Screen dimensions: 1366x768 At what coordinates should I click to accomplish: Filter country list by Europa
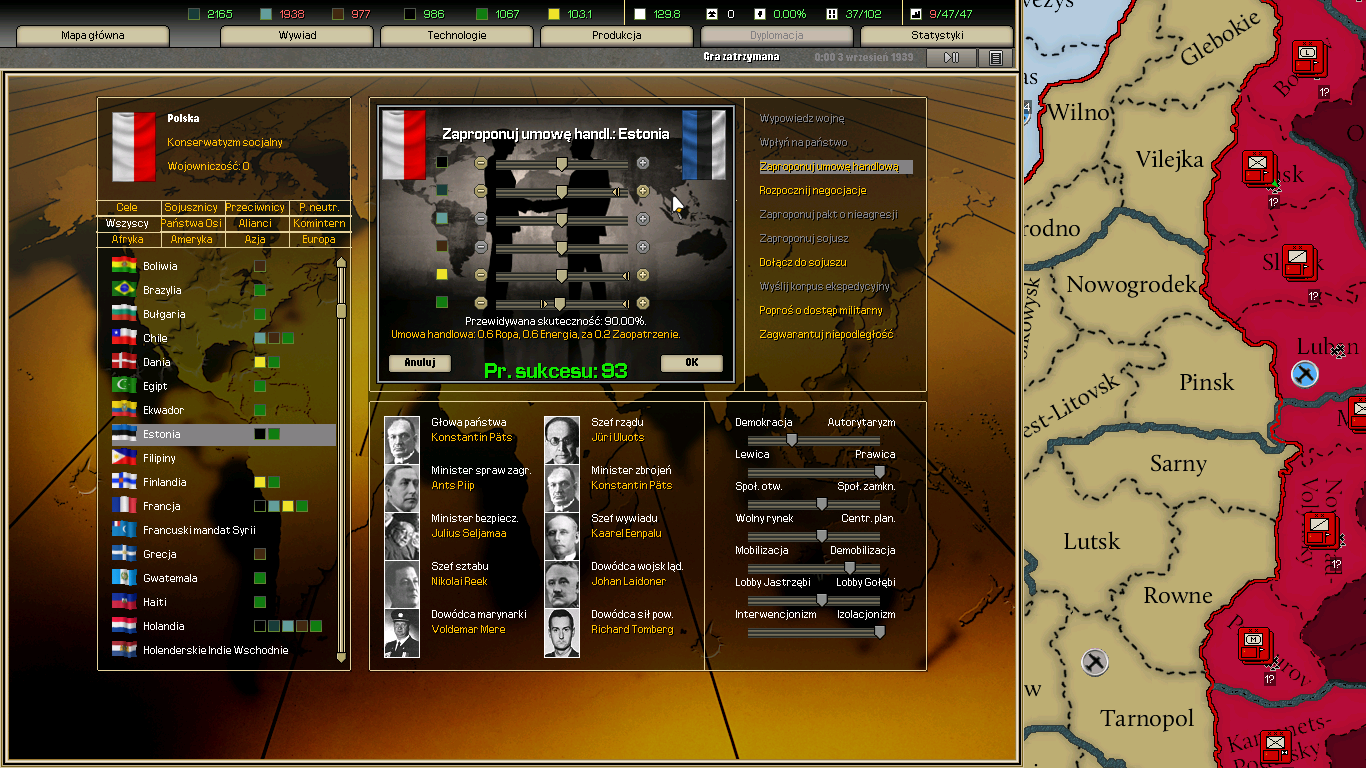click(319, 240)
